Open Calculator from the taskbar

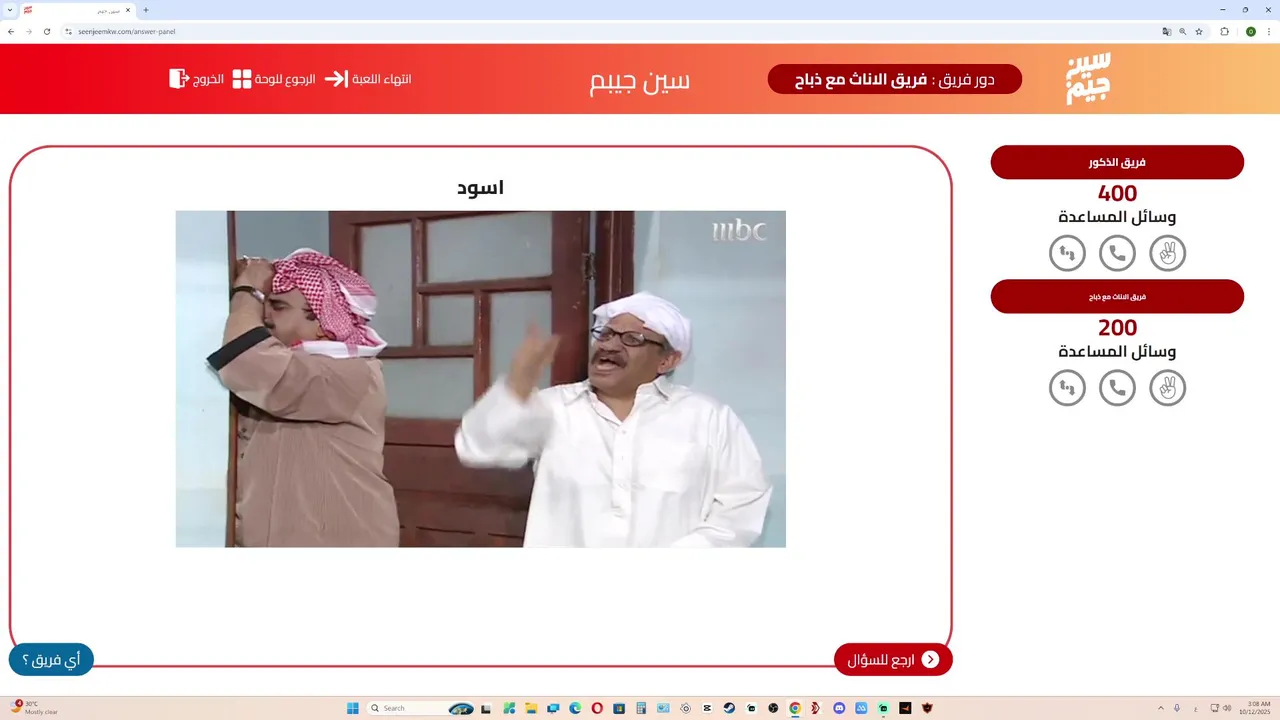[641, 708]
